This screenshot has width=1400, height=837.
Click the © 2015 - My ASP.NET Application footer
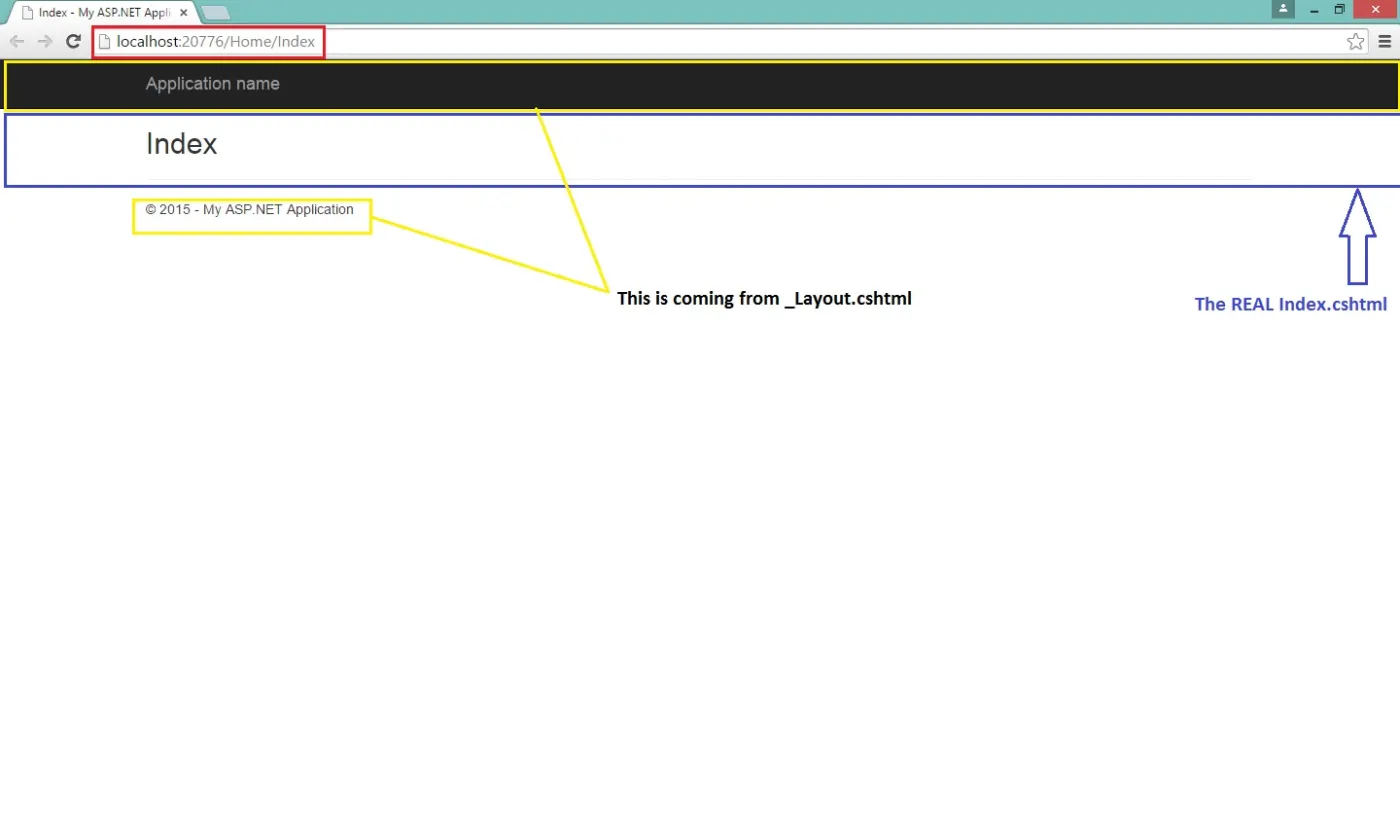pos(250,210)
